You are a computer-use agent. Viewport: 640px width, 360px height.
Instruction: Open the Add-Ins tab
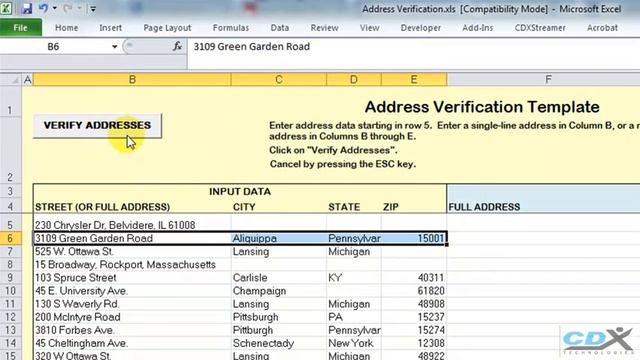coord(478,28)
